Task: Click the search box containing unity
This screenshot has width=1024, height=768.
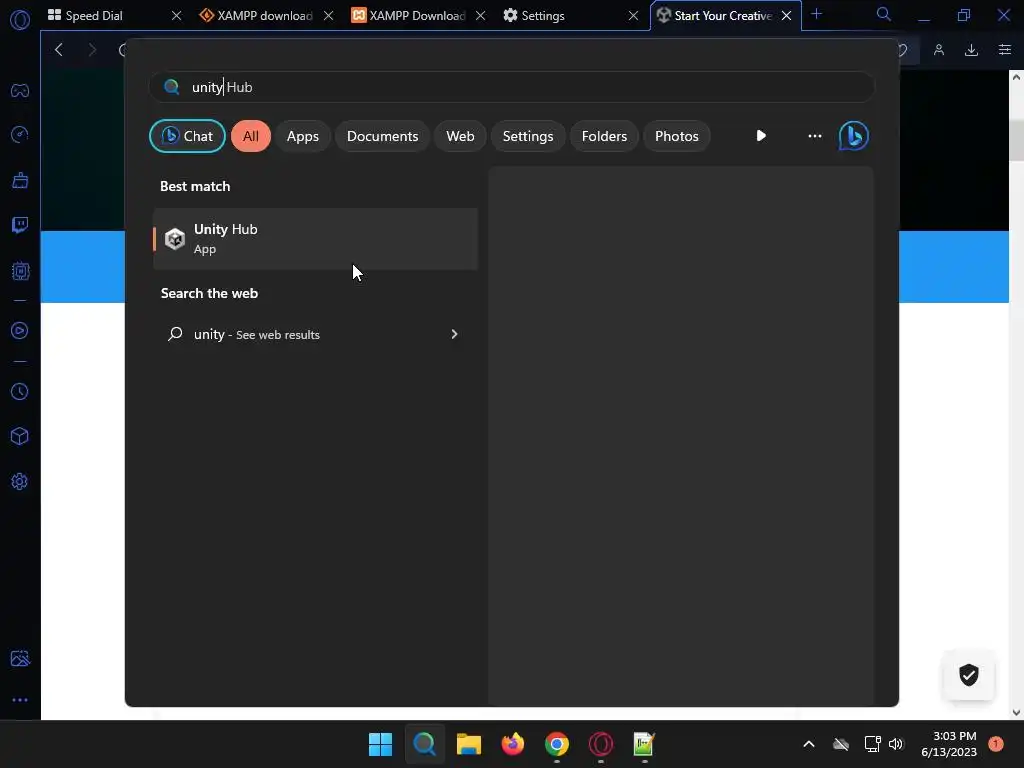Action: click(x=511, y=87)
